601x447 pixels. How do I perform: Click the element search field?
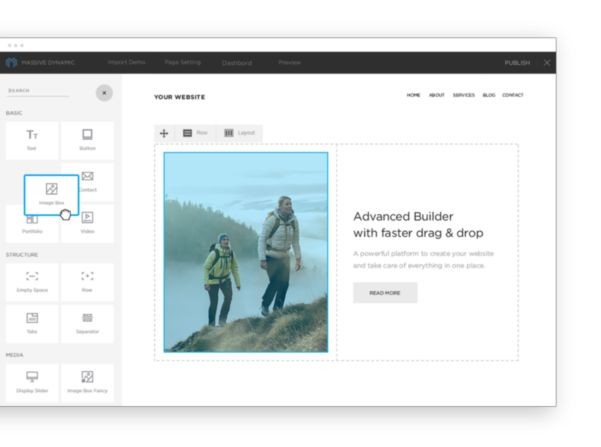(38, 91)
